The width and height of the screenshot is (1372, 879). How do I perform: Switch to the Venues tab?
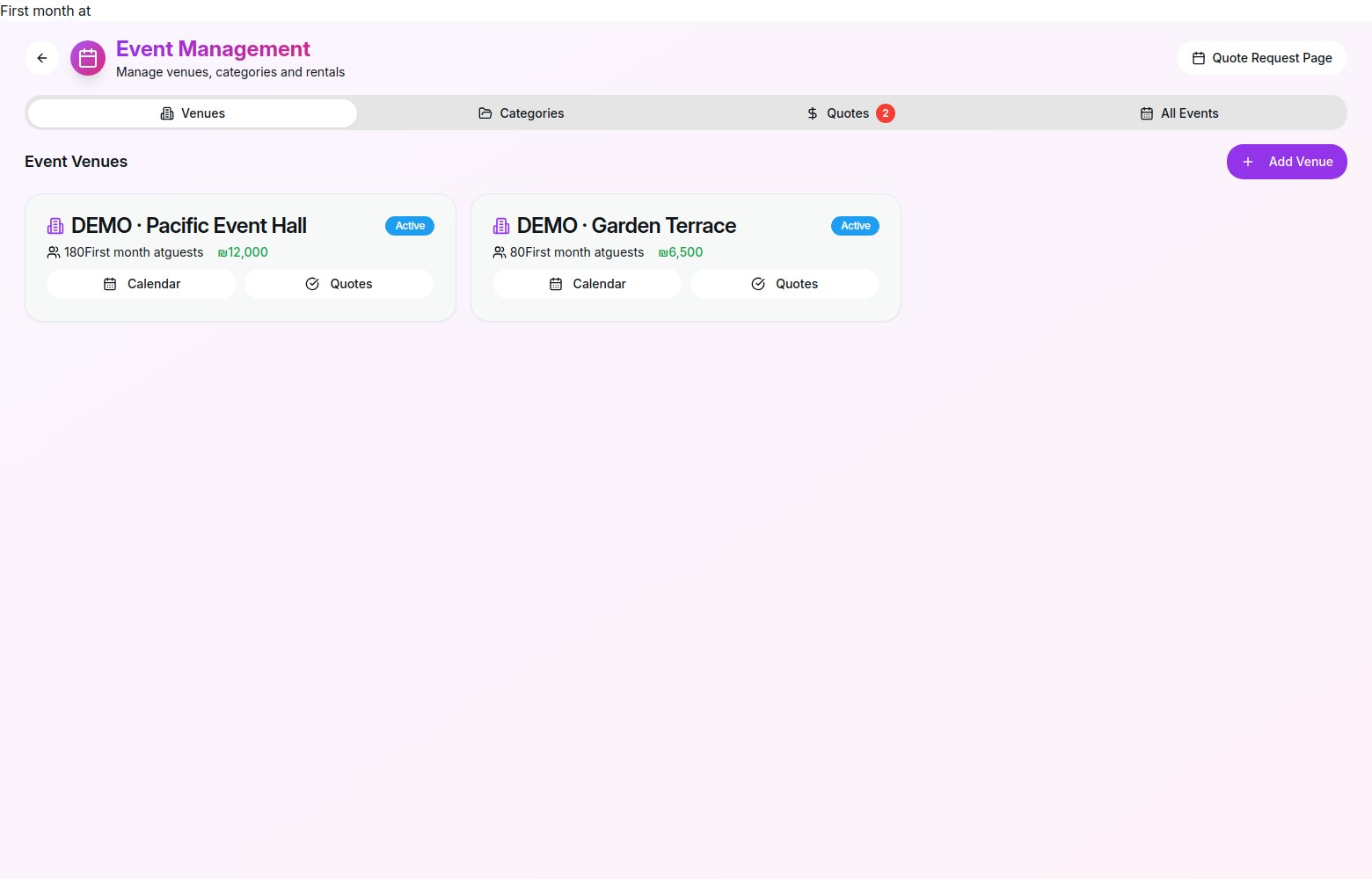click(193, 113)
